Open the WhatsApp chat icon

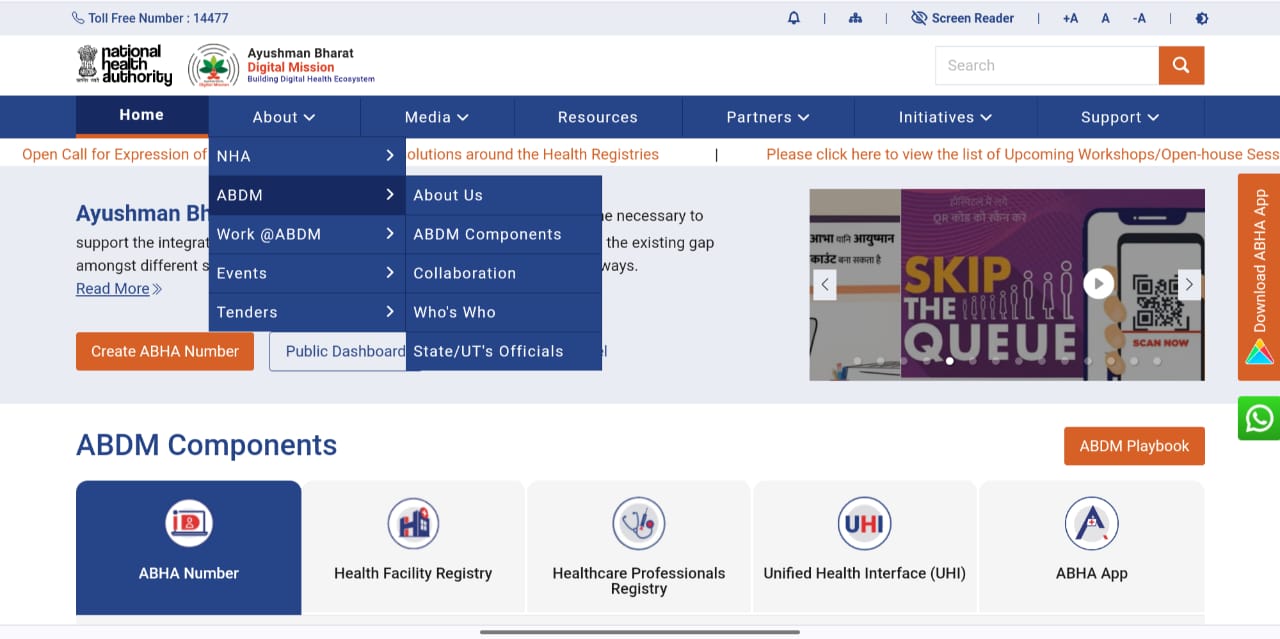point(1258,418)
